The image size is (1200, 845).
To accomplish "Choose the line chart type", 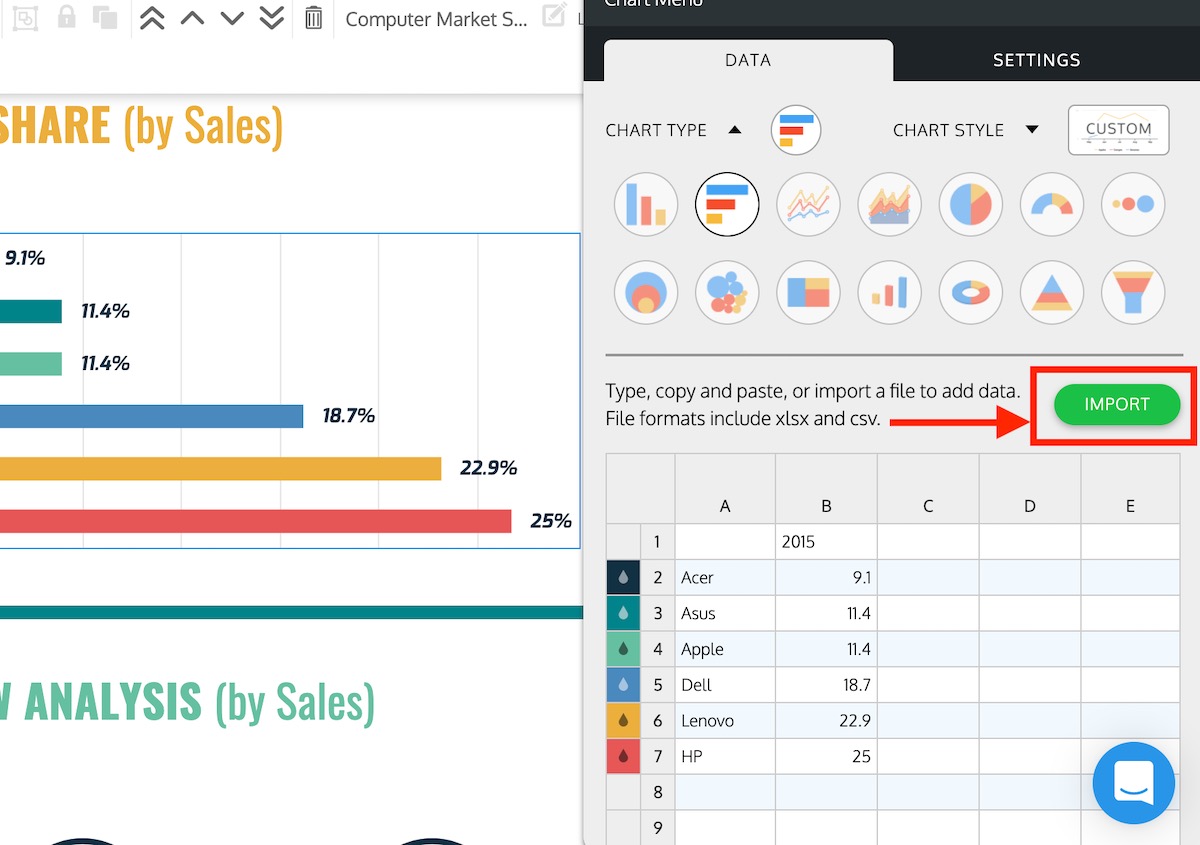I will click(808, 204).
